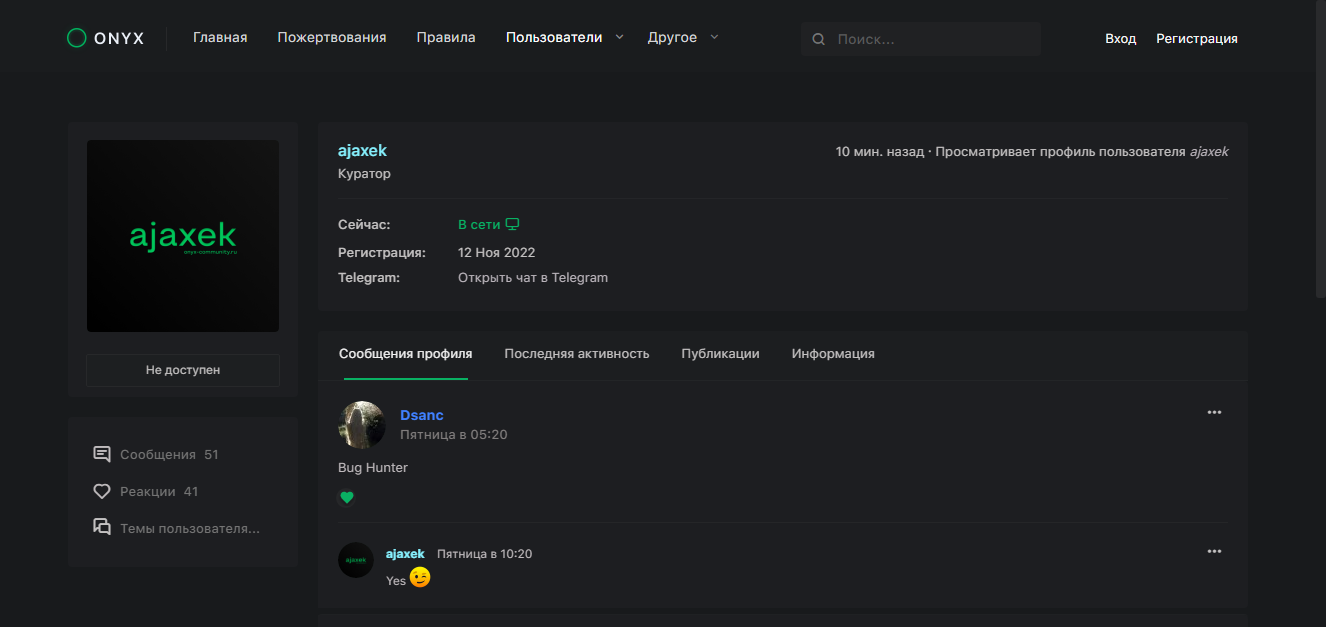Click the Реакции heart icon in sidebar
The image size is (1326, 627).
pyautogui.click(x=101, y=491)
